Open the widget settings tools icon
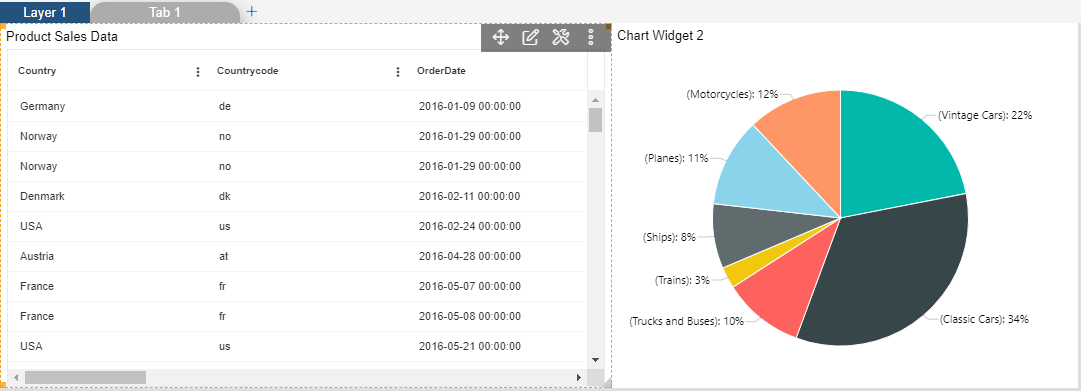 [x=560, y=37]
